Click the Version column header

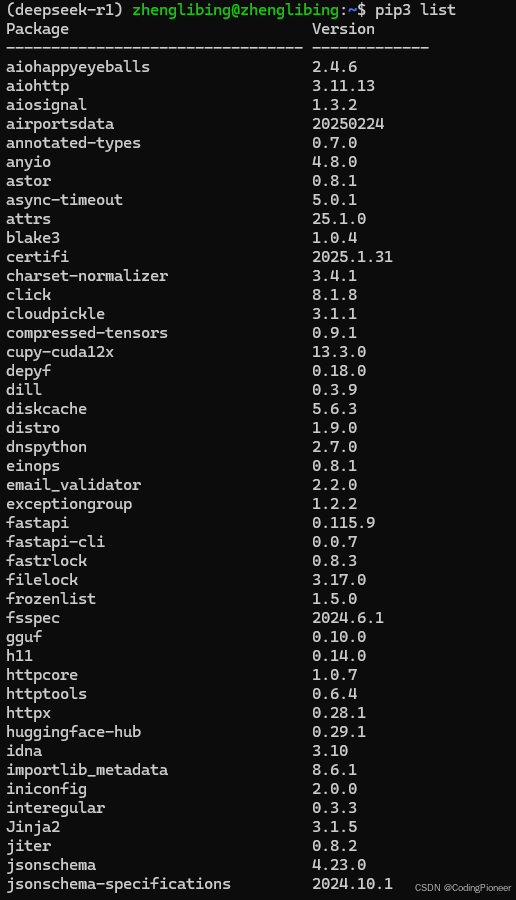(x=343, y=29)
